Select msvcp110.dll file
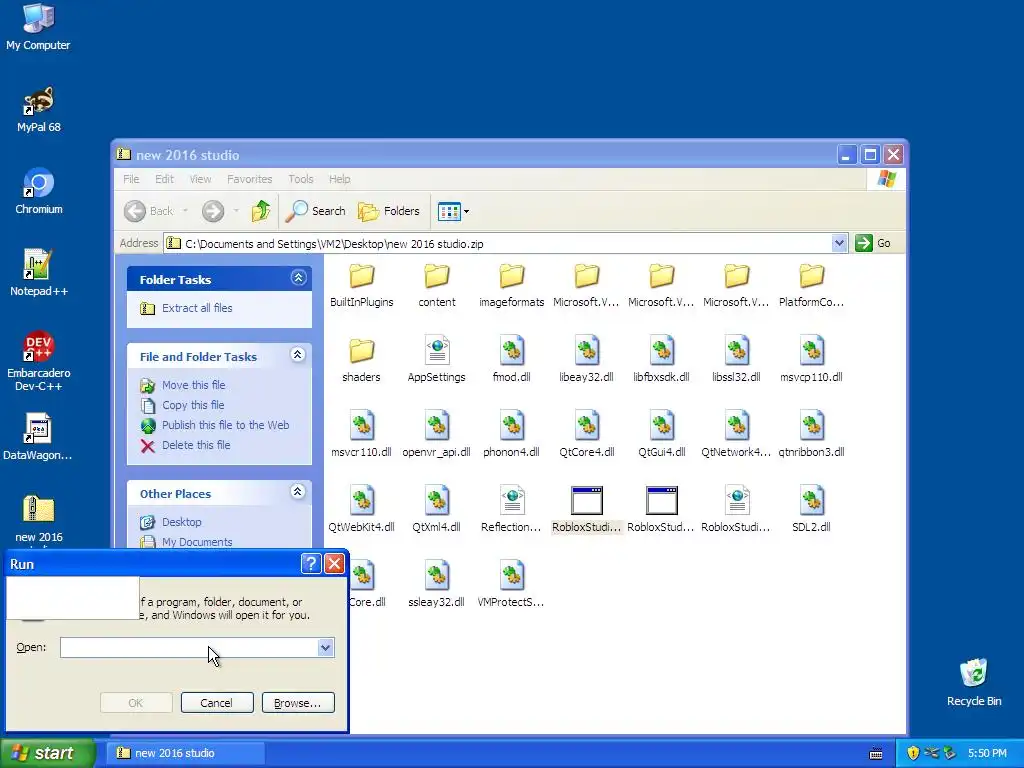This screenshot has width=1024, height=768. [811, 360]
